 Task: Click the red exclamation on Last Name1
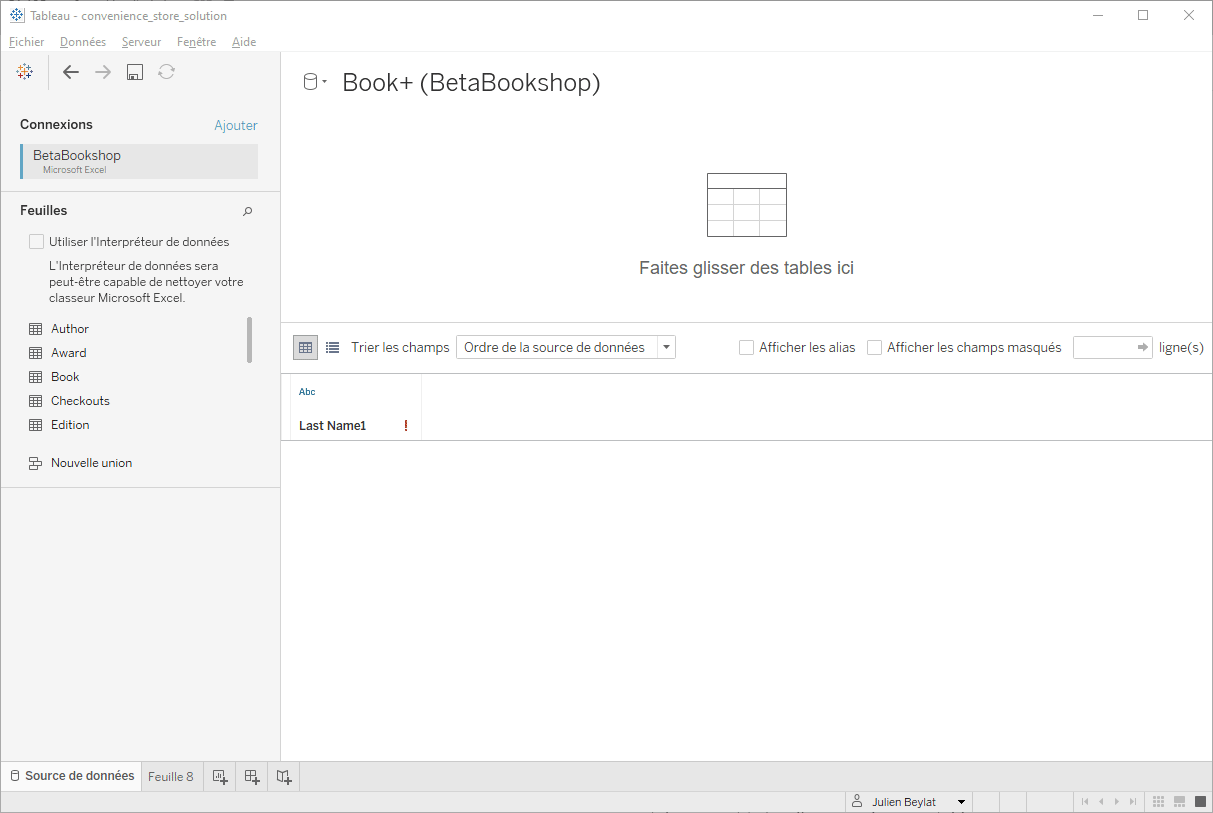[x=406, y=426]
